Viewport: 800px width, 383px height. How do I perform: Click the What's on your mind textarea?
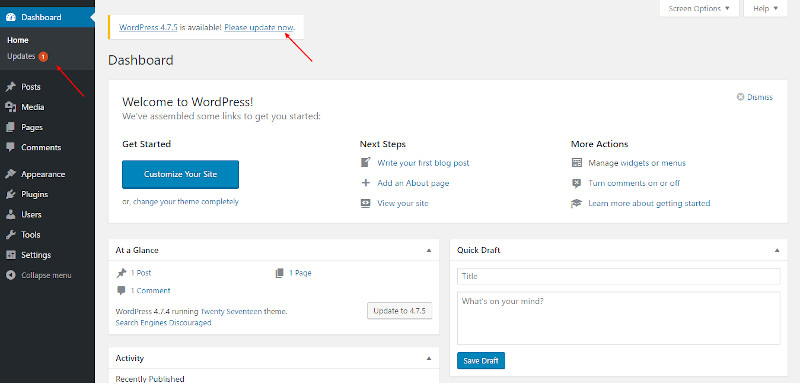[619, 318]
